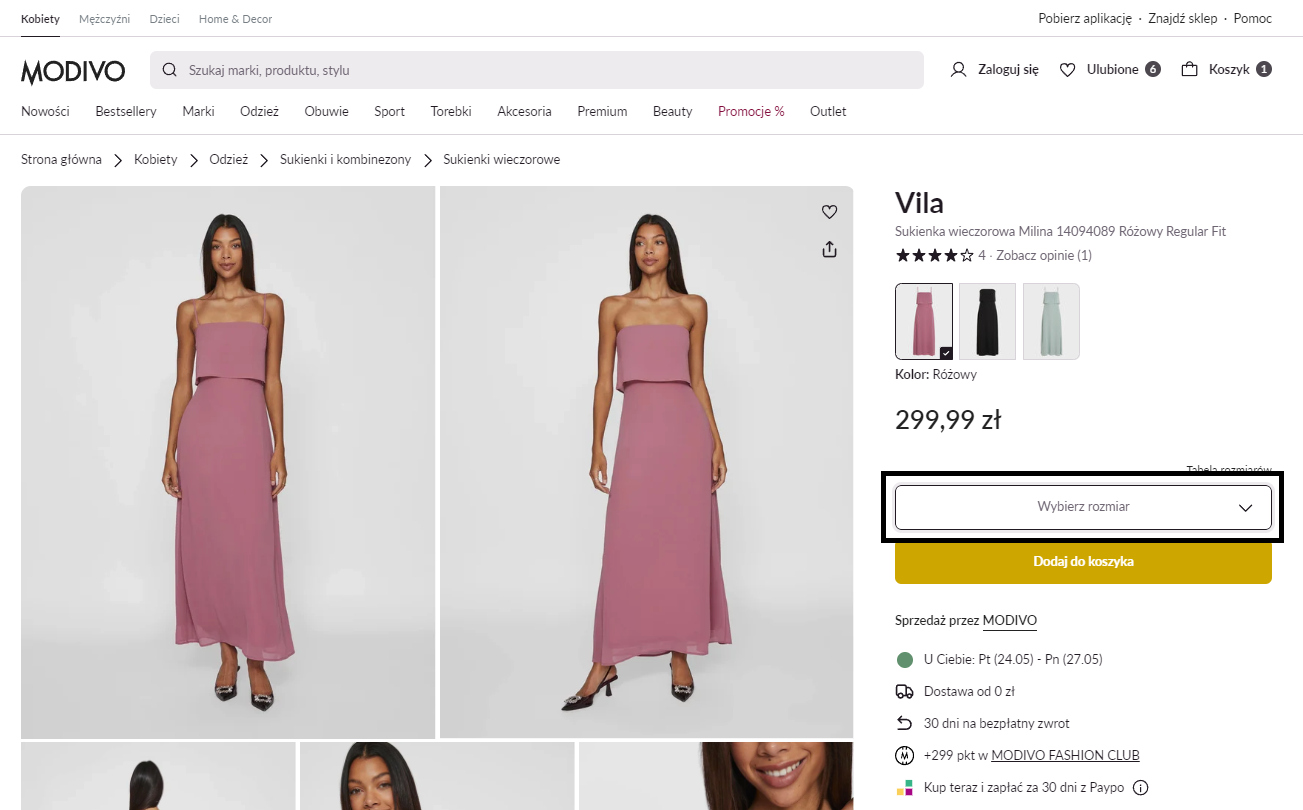This screenshot has height=810, width=1303.
Task: Click the Dodaj do koszyka button
Action: 1083,562
